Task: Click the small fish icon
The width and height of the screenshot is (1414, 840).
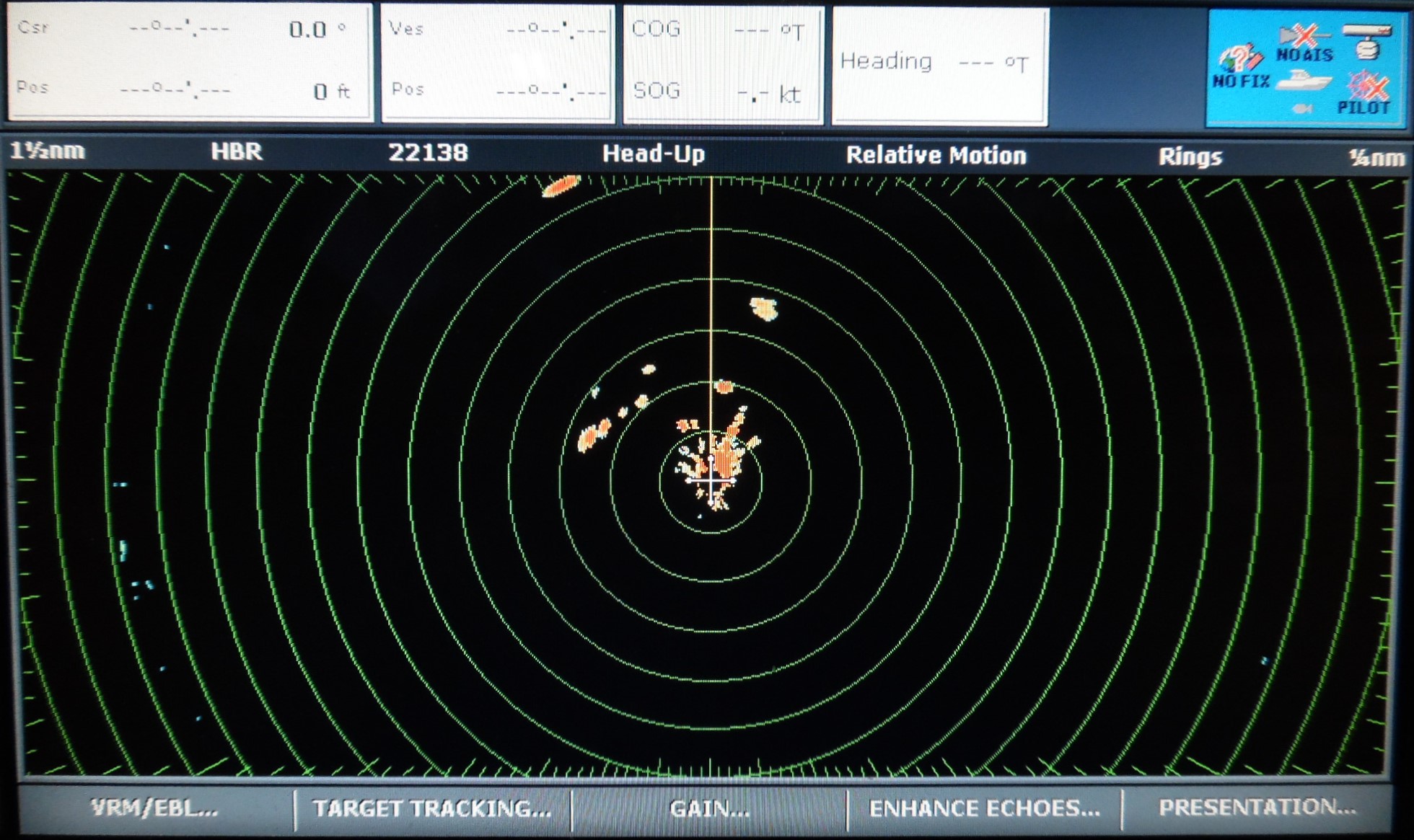Action: coord(1301,110)
